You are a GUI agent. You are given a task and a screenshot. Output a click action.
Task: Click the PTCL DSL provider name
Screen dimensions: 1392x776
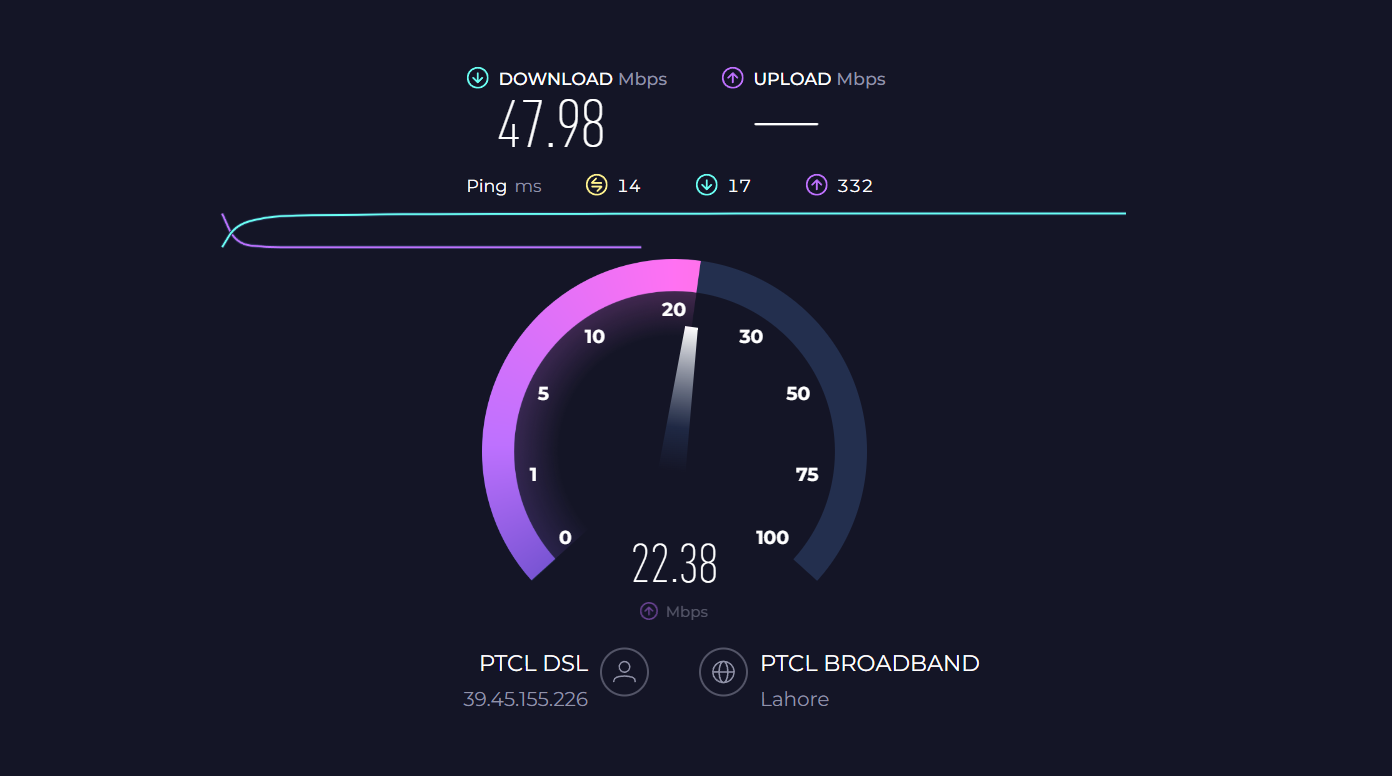pyautogui.click(x=534, y=663)
